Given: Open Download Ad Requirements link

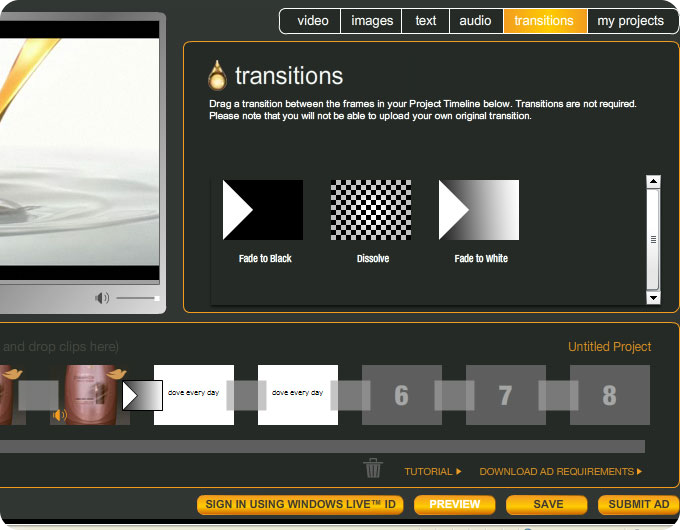Looking at the screenshot, I should click(560, 471).
